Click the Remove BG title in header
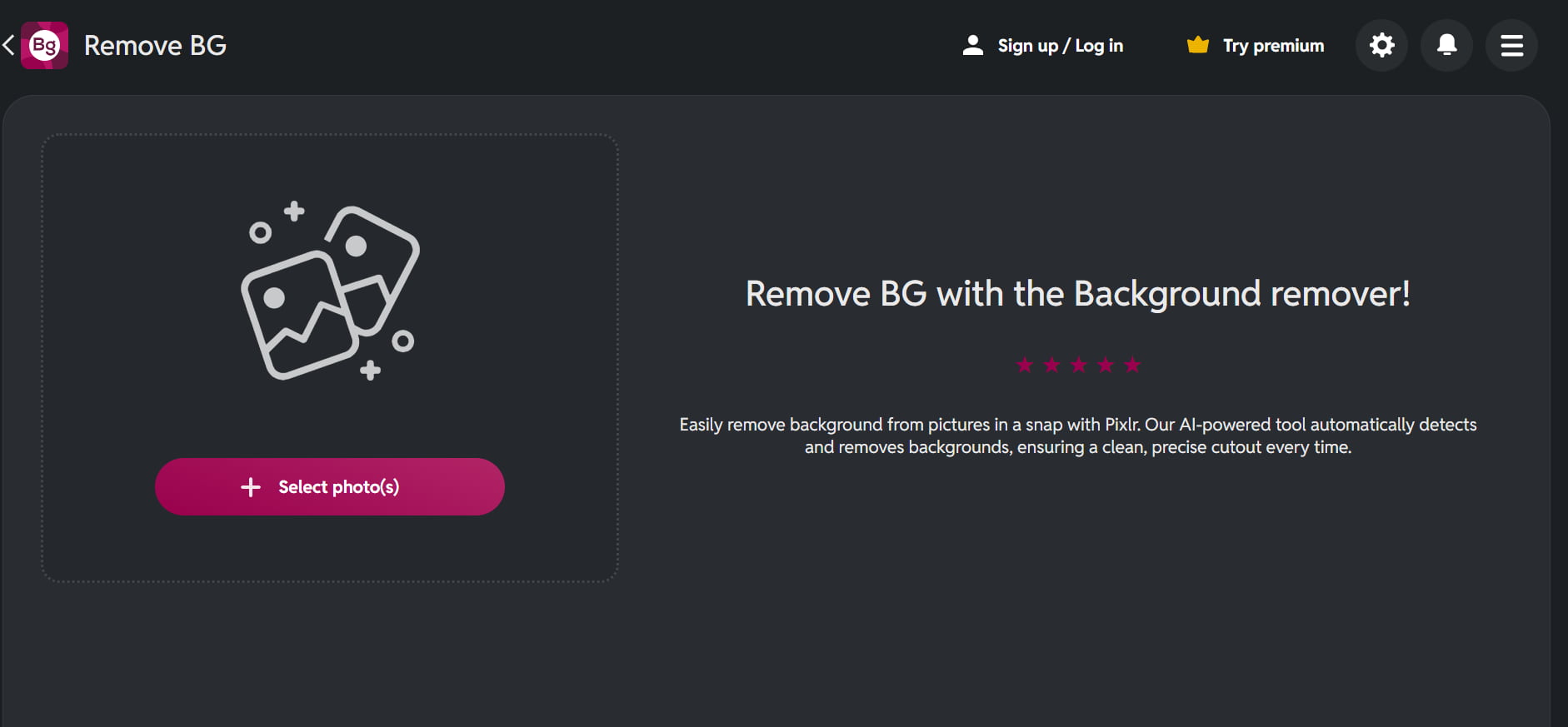1568x727 pixels. (155, 46)
